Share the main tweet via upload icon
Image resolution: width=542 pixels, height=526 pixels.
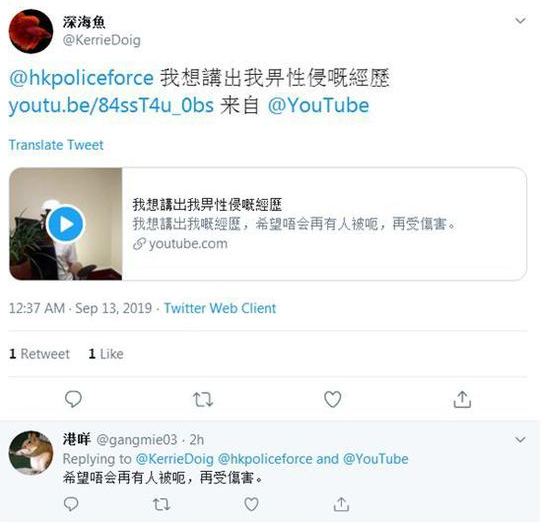tap(462, 399)
